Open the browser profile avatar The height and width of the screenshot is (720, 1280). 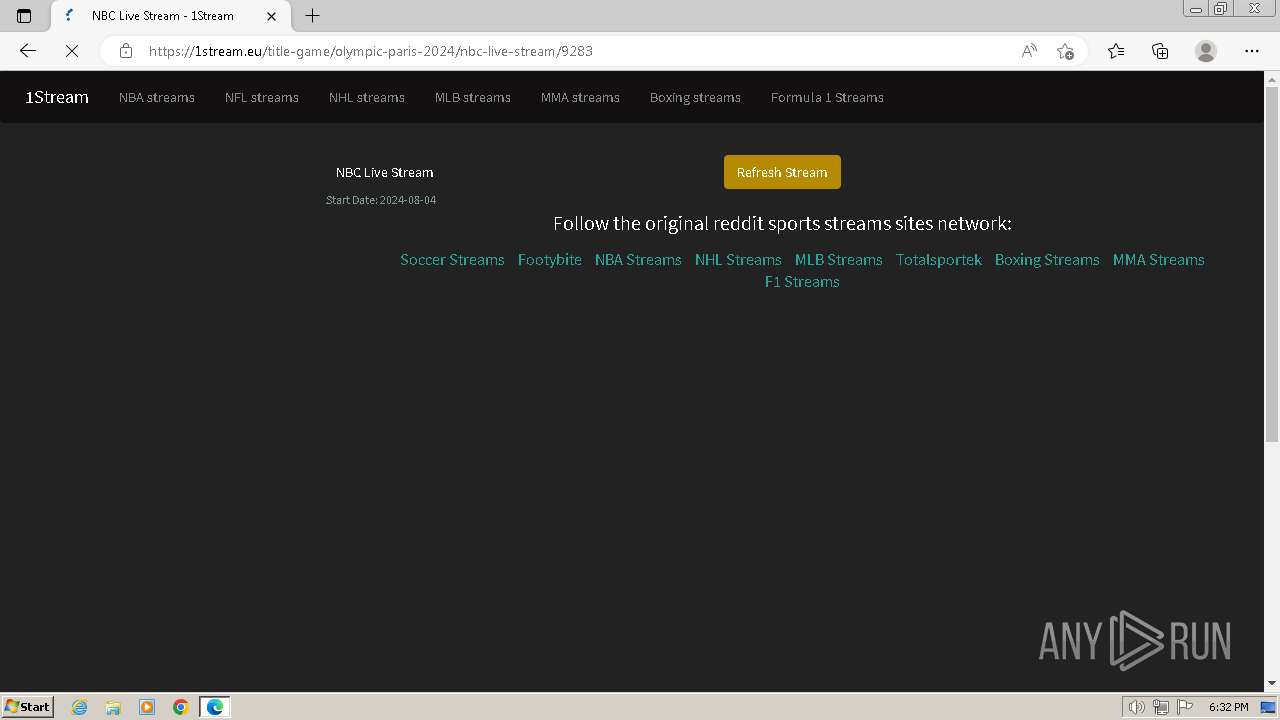coord(1206,51)
